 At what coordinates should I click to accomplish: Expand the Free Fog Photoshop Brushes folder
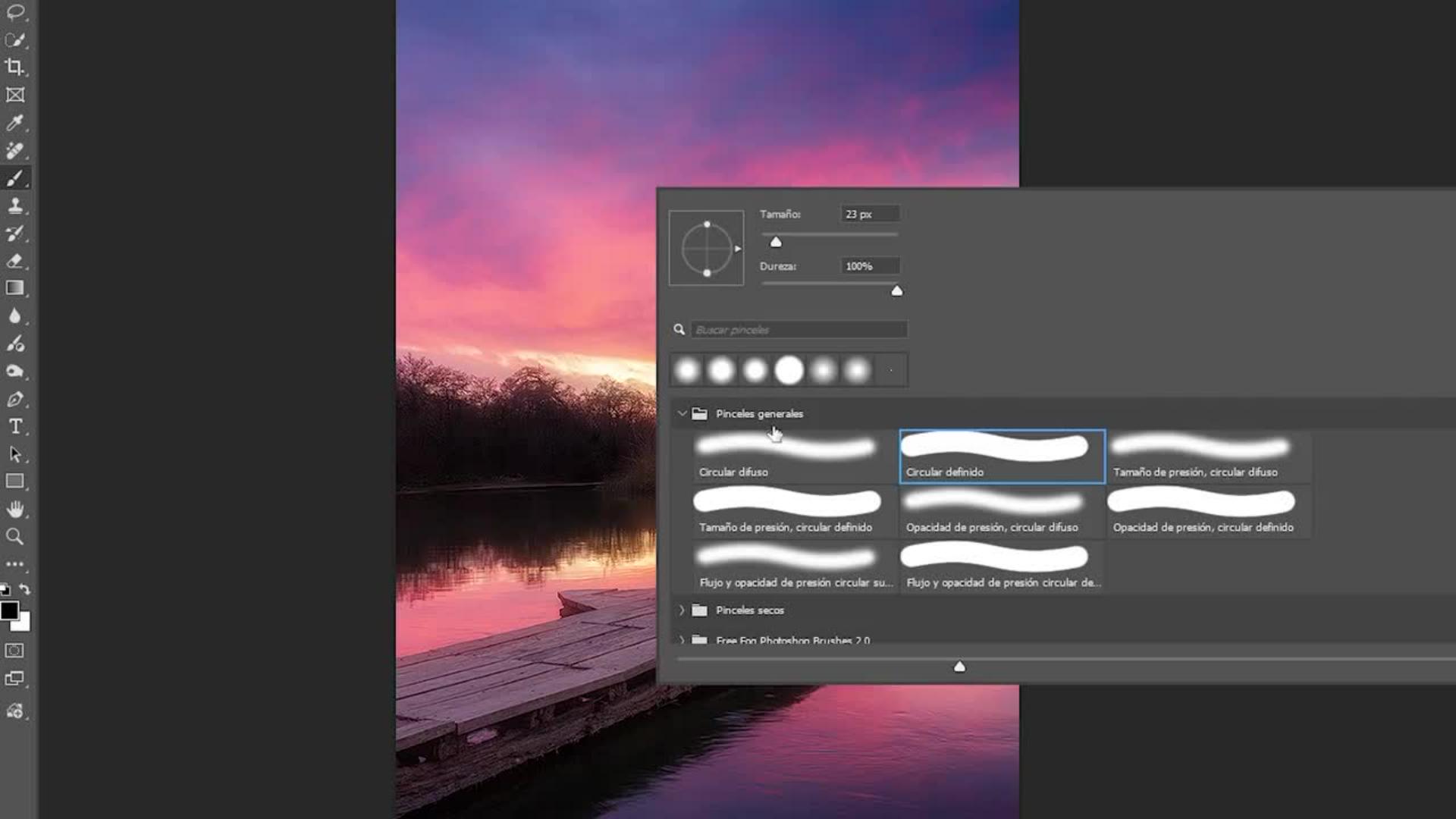pyautogui.click(x=682, y=640)
